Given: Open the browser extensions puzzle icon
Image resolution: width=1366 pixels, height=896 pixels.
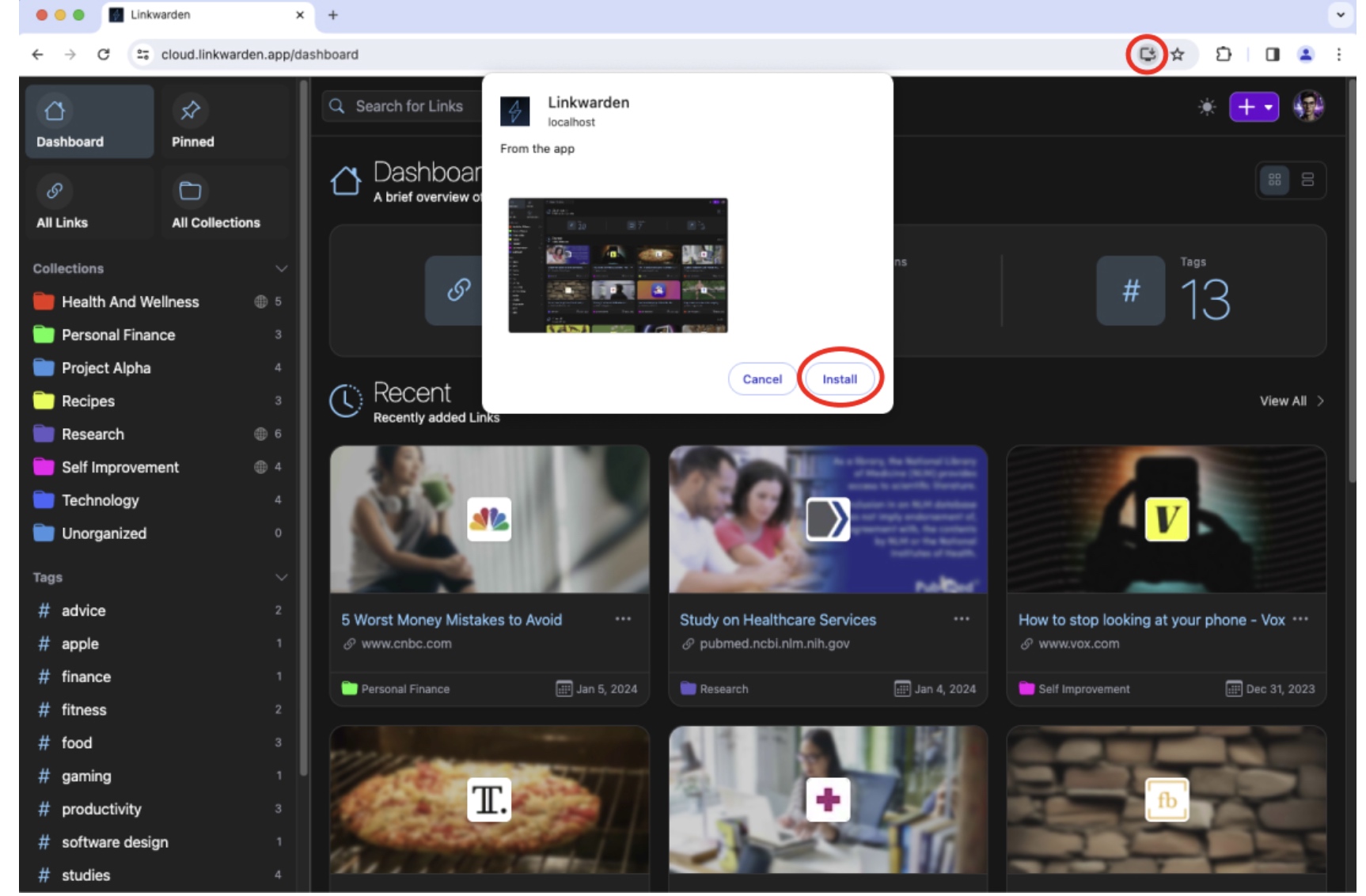Looking at the screenshot, I should [x=1223, y=54].
